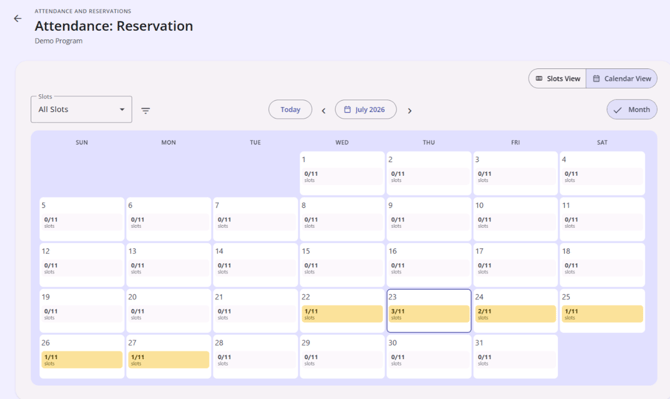Open 0/11 slots entry on July 28

point(256,360)
